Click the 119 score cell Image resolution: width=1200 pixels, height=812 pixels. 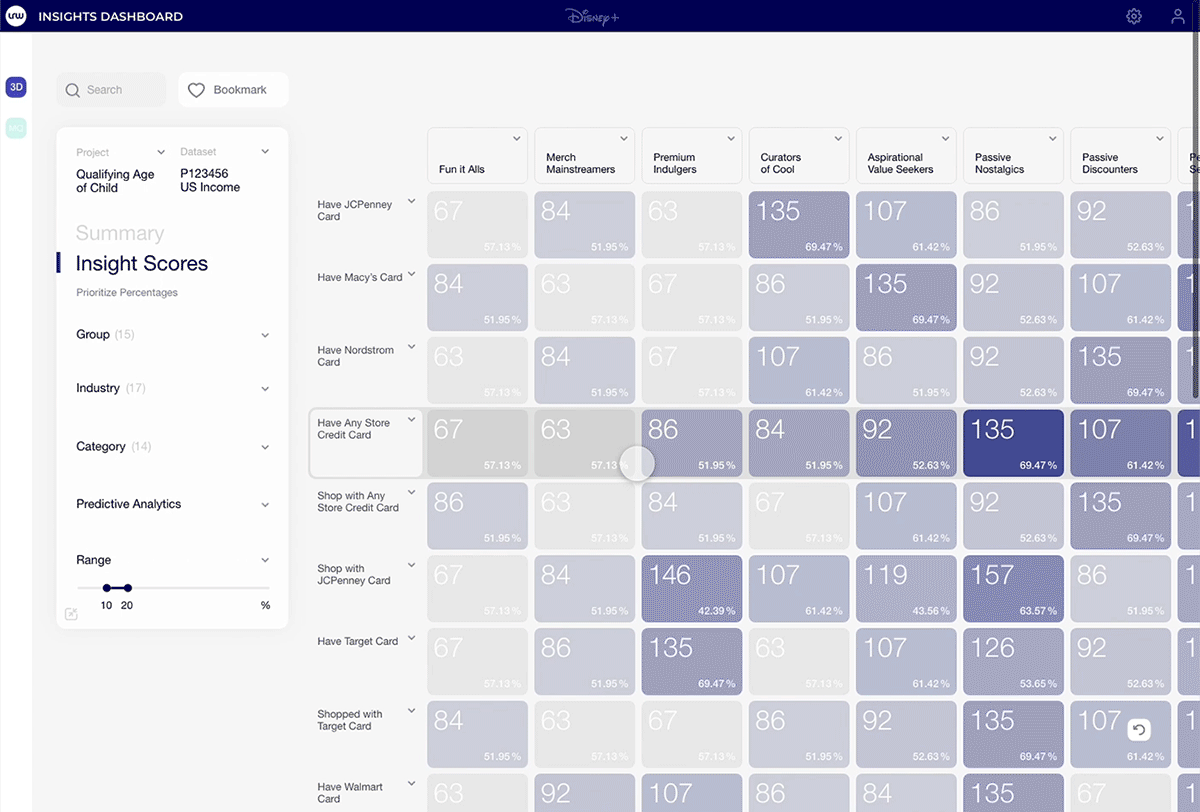tap(906, 589)
